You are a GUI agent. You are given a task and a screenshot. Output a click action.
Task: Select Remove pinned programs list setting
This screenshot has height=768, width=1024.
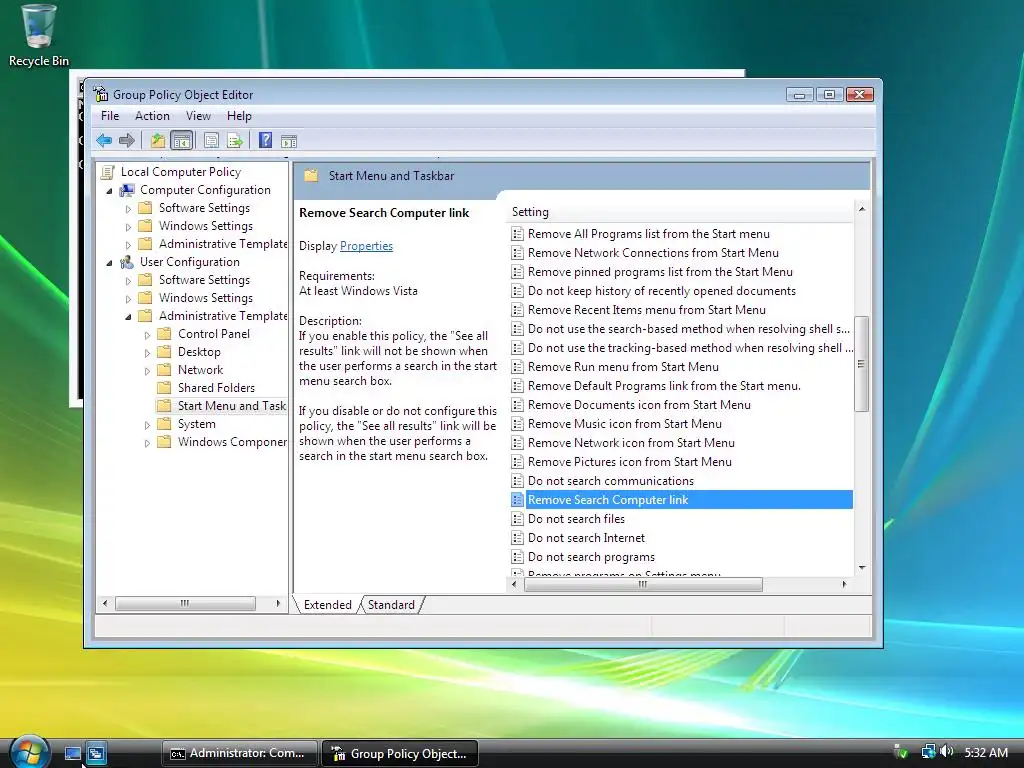point(660,272)
